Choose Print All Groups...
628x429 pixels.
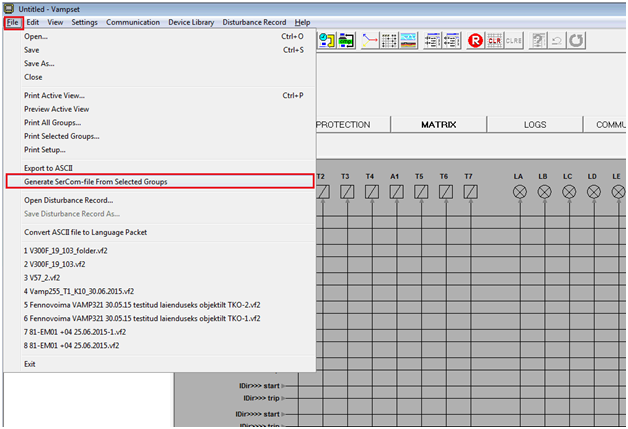pyautogui.click(x=160, y=123)
